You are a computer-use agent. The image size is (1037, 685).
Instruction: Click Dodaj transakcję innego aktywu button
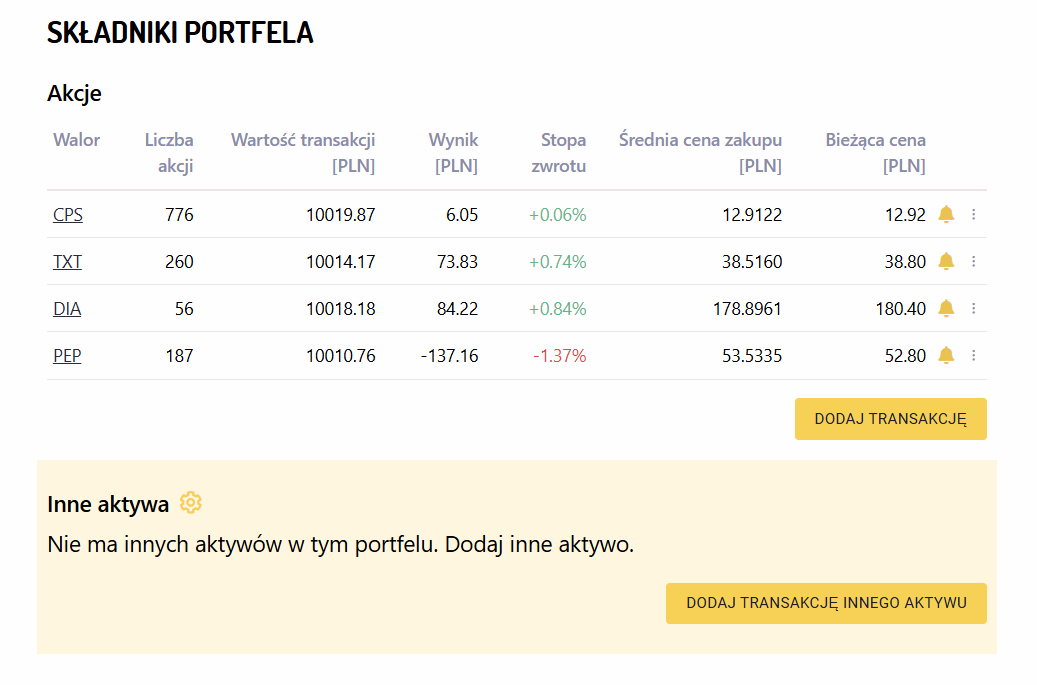pyautogui.click(x=826, y=603)
